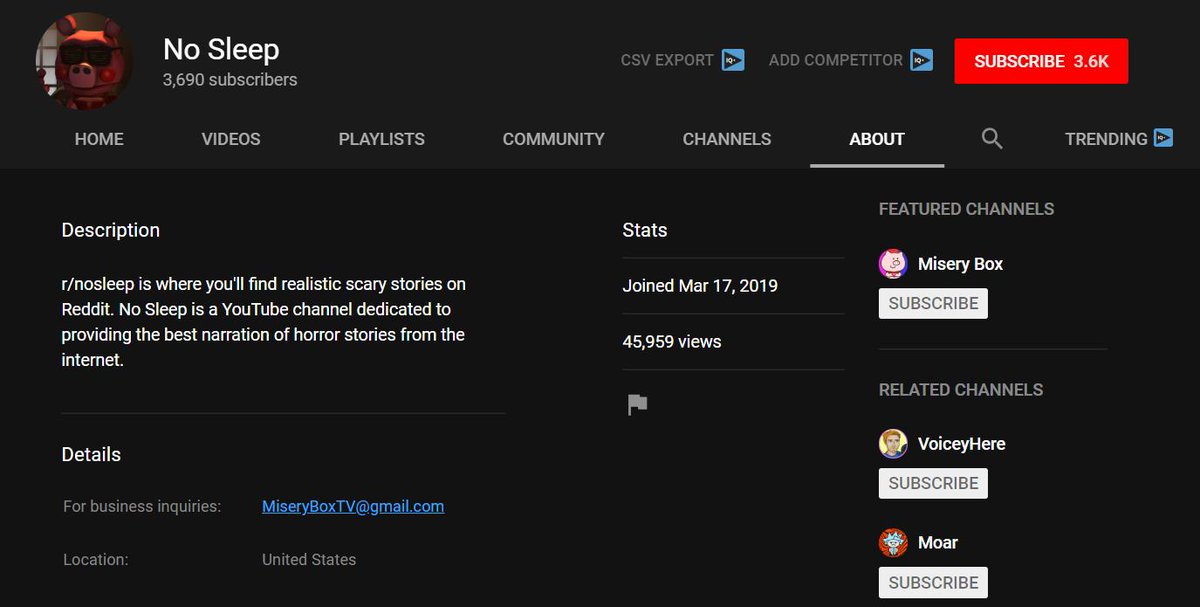The width and height of the screenshot is (1200, 607).
Task: Select the About tab
Action: pos(877,139)
